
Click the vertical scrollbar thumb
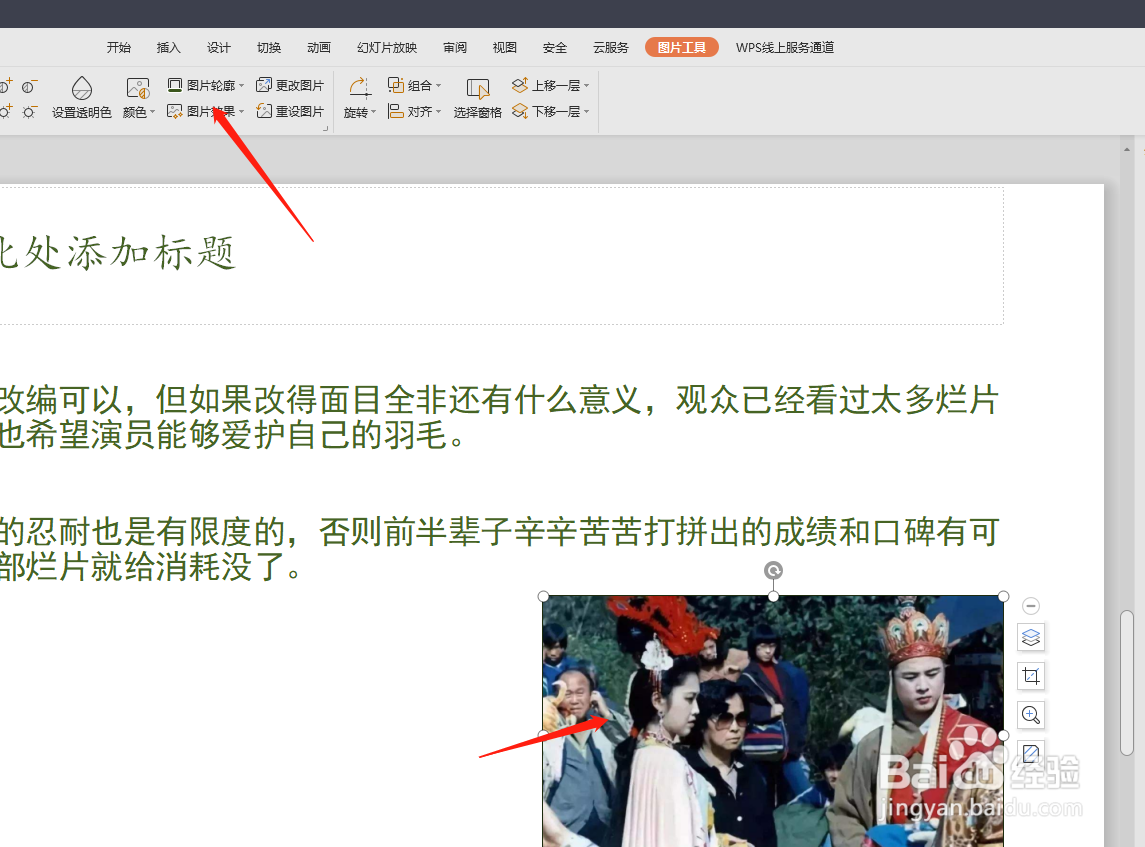[1127, 683]
